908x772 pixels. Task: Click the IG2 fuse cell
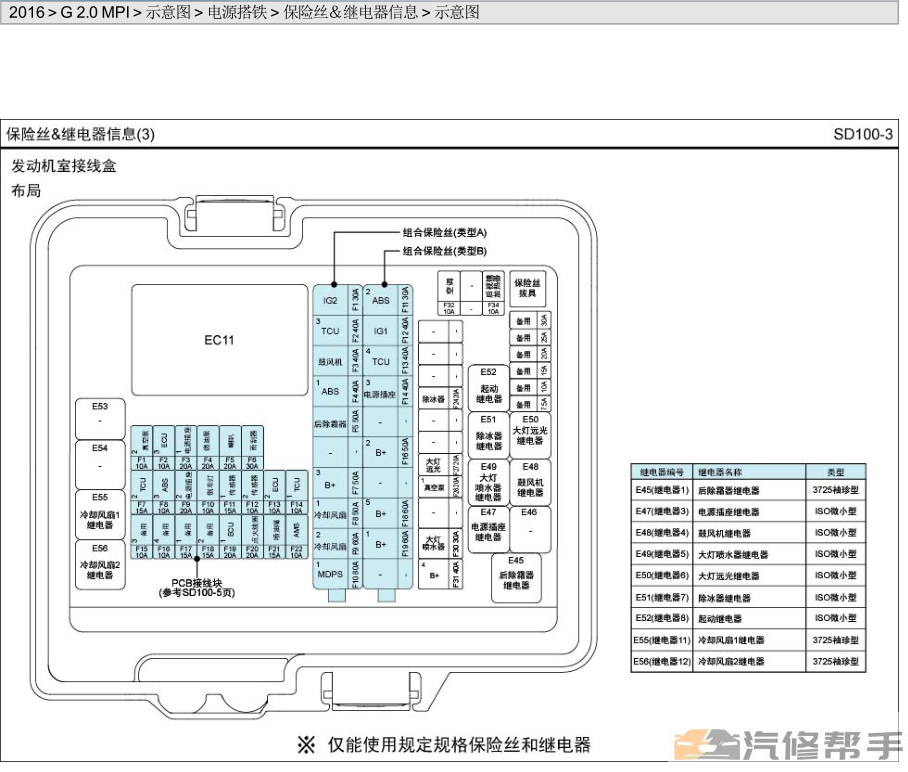point(331,300)
